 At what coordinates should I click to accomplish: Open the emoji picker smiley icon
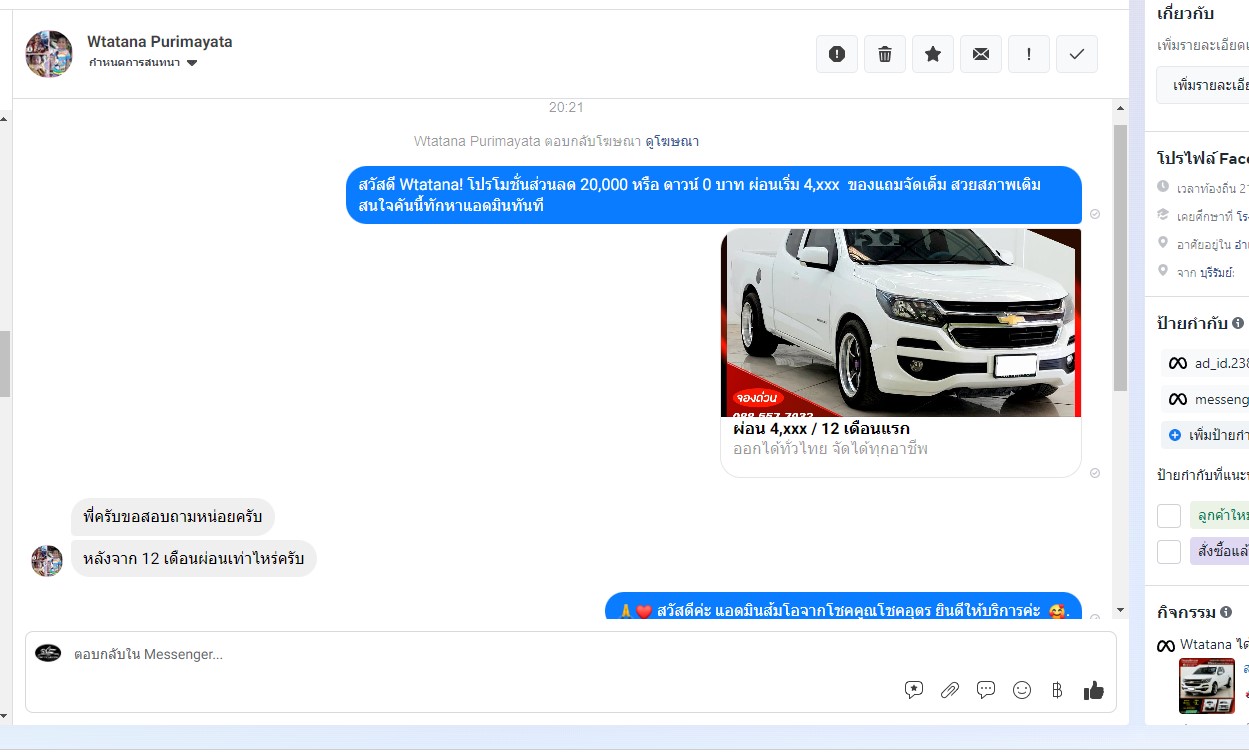(x=1022, y=689)
